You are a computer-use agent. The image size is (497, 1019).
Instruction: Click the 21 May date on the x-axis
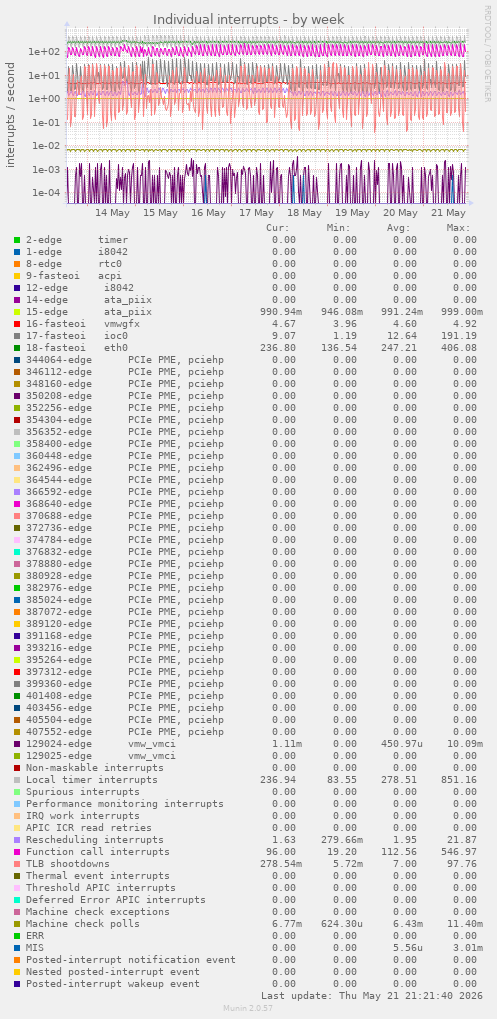click(448, 213)
